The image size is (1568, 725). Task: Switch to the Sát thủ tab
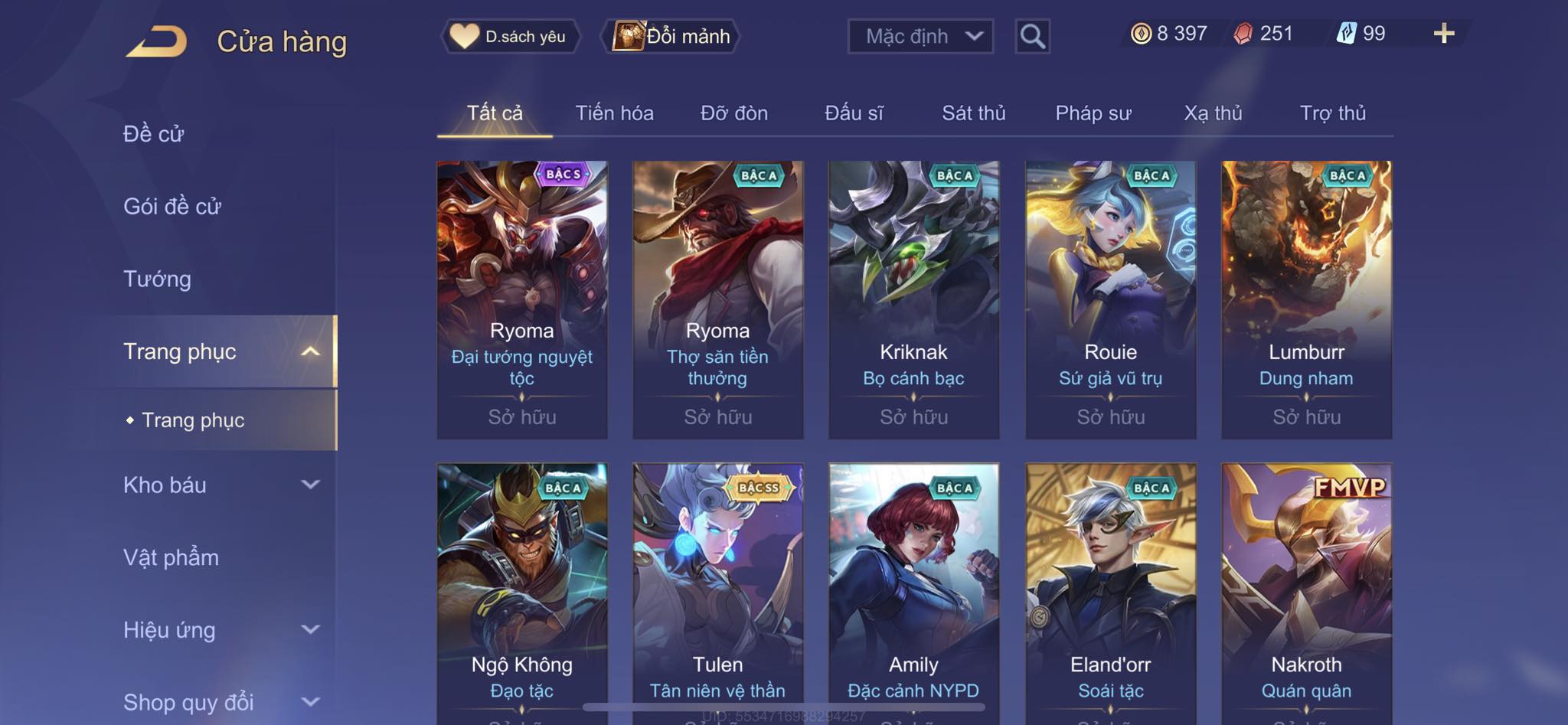click(x=973, y=113)
